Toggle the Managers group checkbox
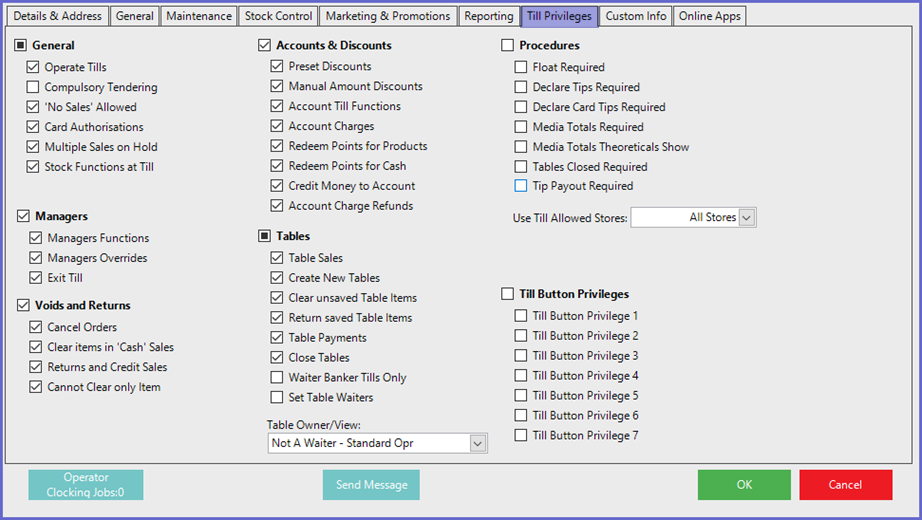The height and width of the screenshot is (520, 922). click(23, 216)
